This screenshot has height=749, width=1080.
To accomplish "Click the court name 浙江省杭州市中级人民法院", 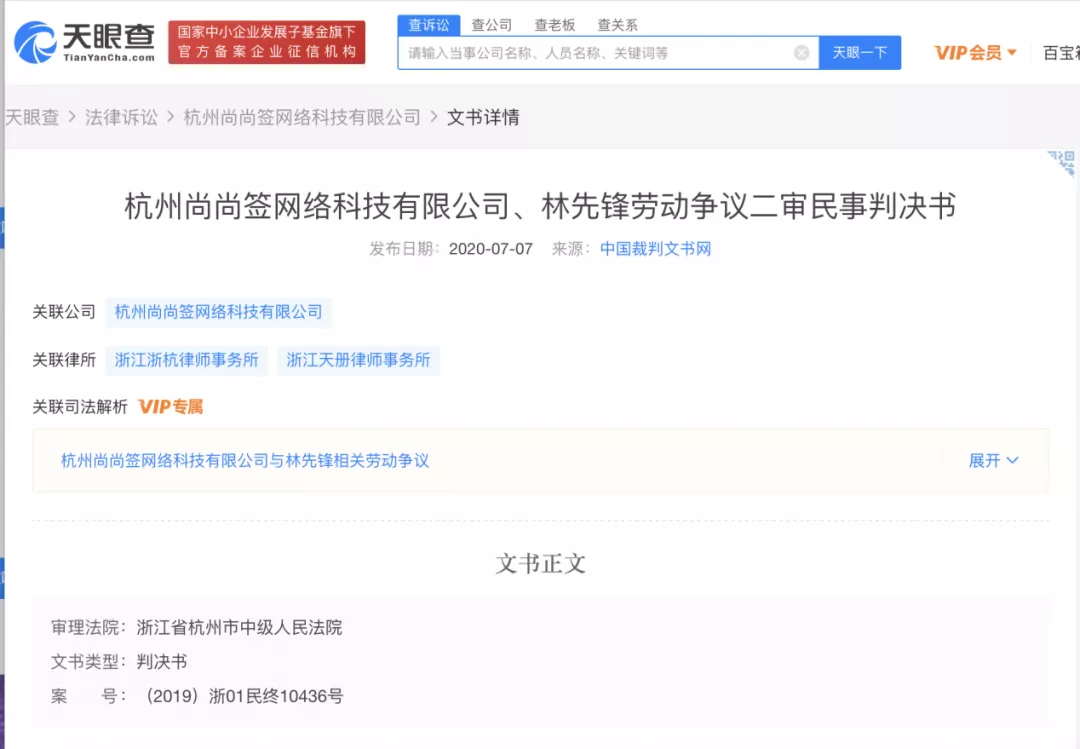I will pyautogui.click(x=239, y=627).
